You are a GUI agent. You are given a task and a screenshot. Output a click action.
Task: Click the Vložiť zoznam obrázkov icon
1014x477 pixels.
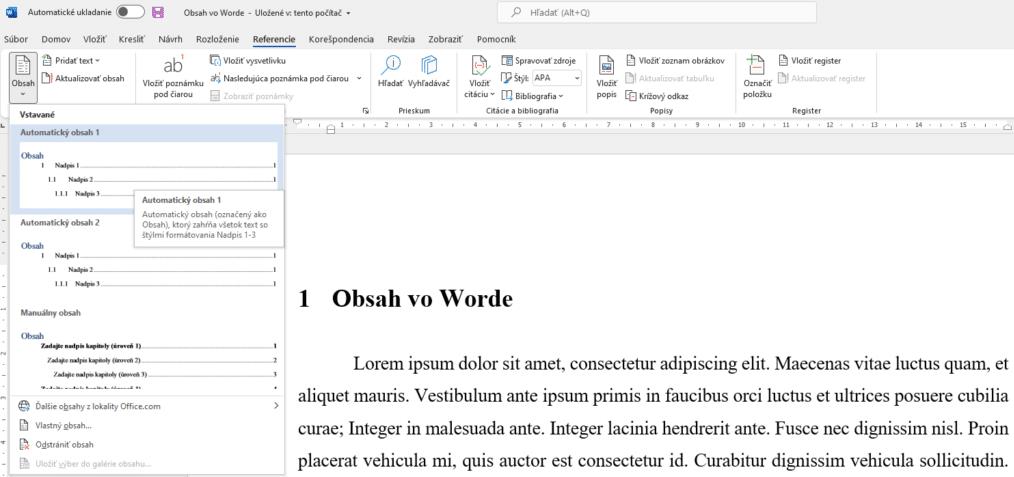click(x=631, y=61)
